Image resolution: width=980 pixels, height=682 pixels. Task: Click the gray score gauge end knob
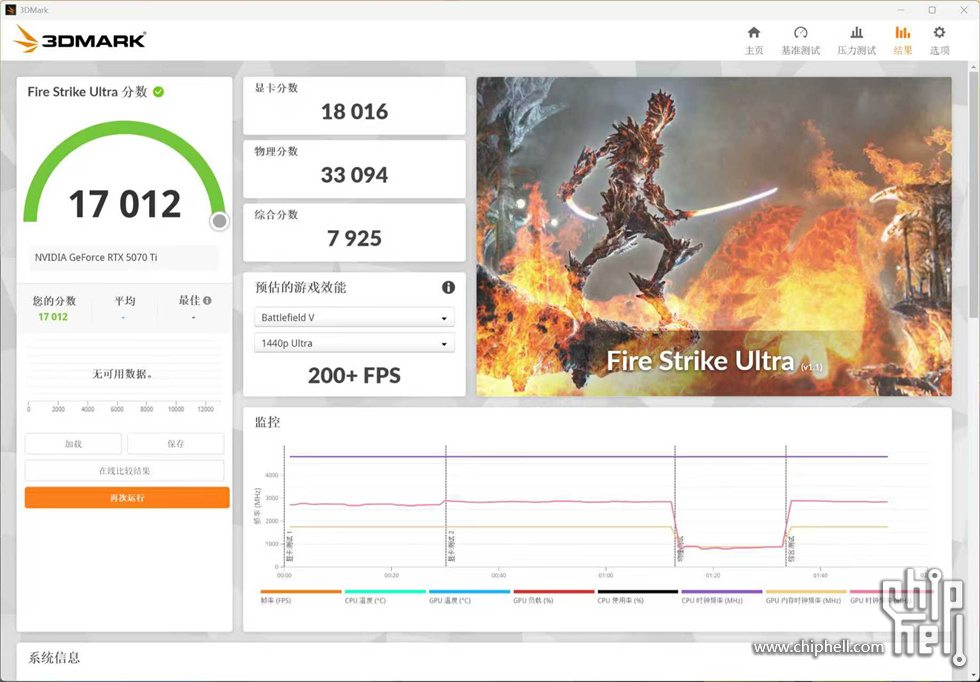[x=219, y=221]
